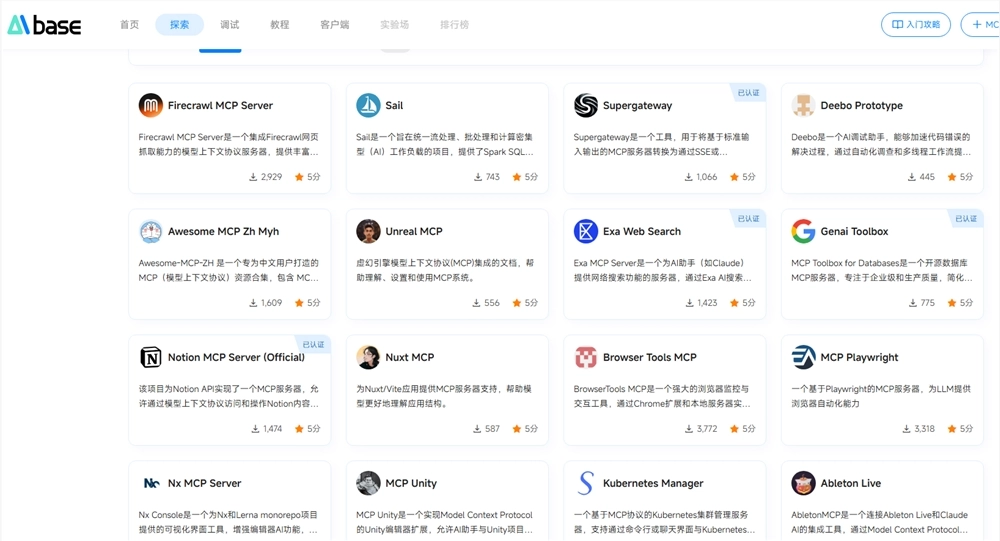
Task: Click the Unreal MCP description text
Action: click(x=445, y=270)
